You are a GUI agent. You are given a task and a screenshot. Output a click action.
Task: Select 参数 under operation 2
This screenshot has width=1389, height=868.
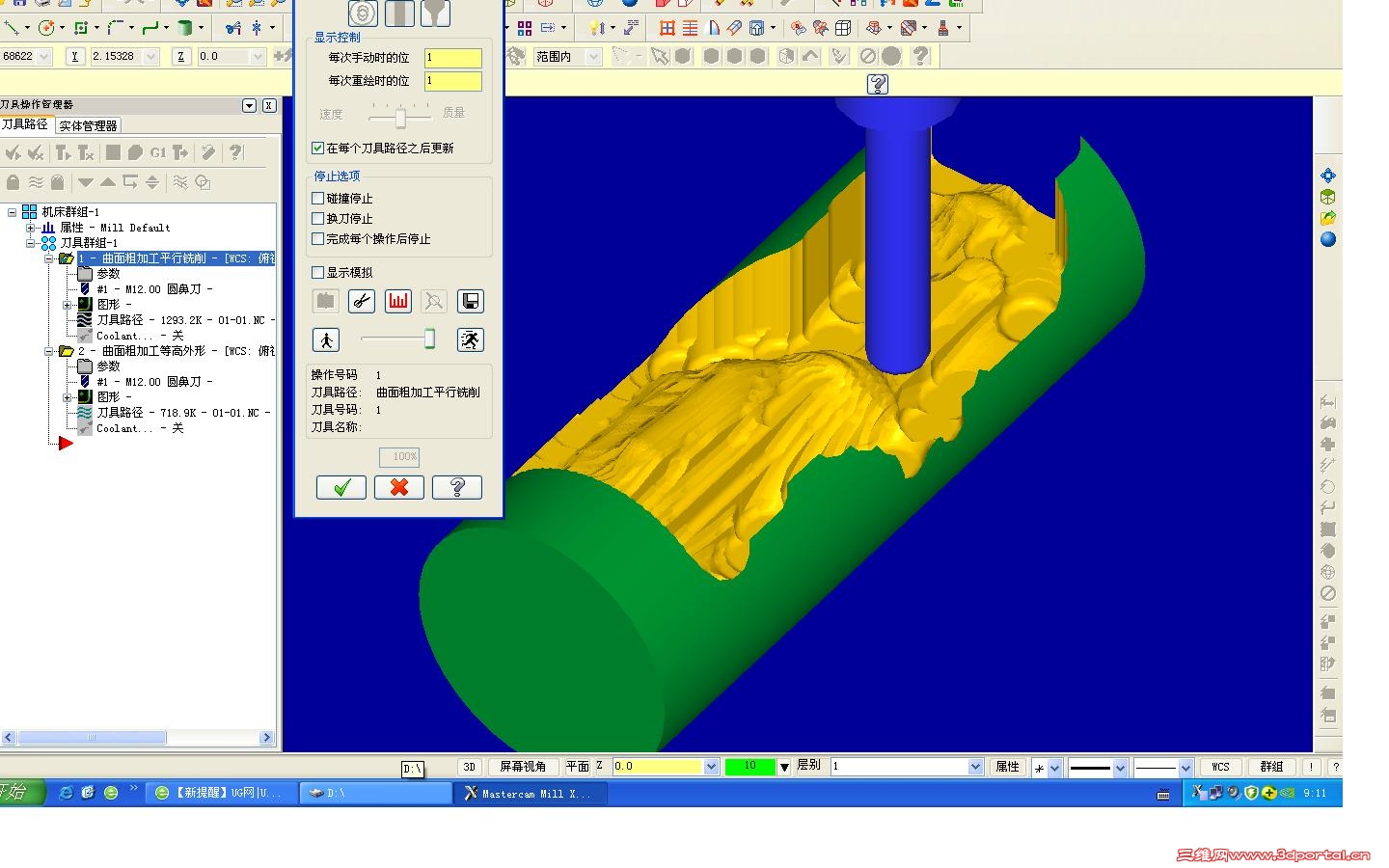(x=108, y=366)
